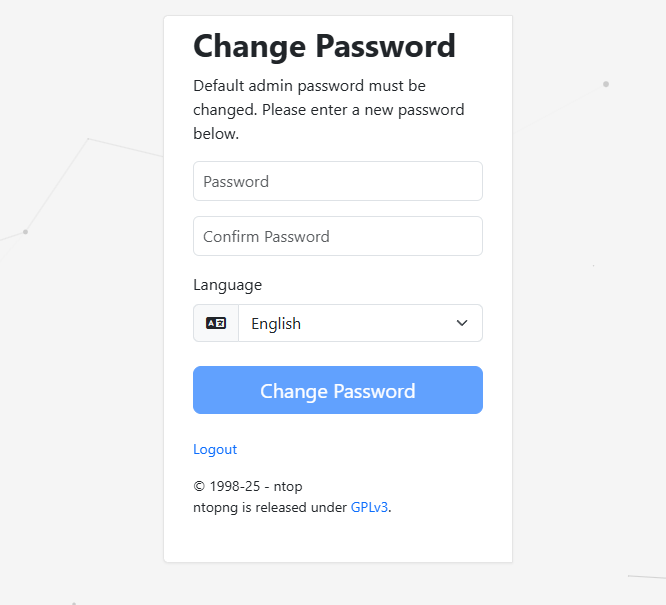Click the gray dot on the left background line
The width and height of the screenshot is (666, 605).
(x=25, y=232)
